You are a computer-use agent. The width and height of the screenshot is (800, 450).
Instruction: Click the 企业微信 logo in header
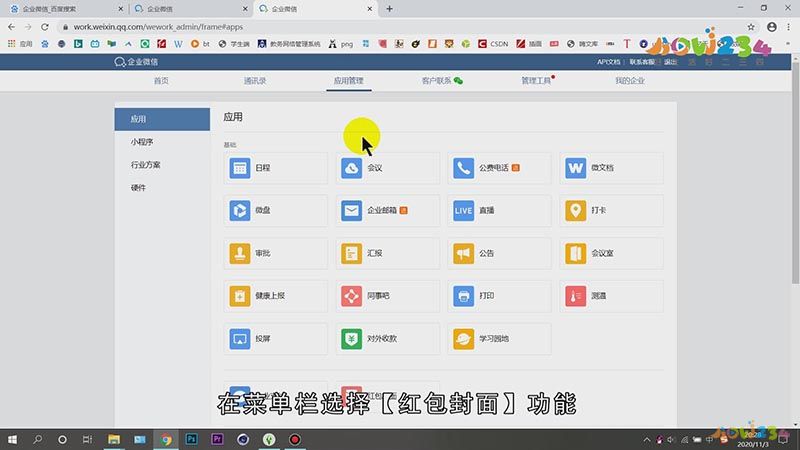136,62
